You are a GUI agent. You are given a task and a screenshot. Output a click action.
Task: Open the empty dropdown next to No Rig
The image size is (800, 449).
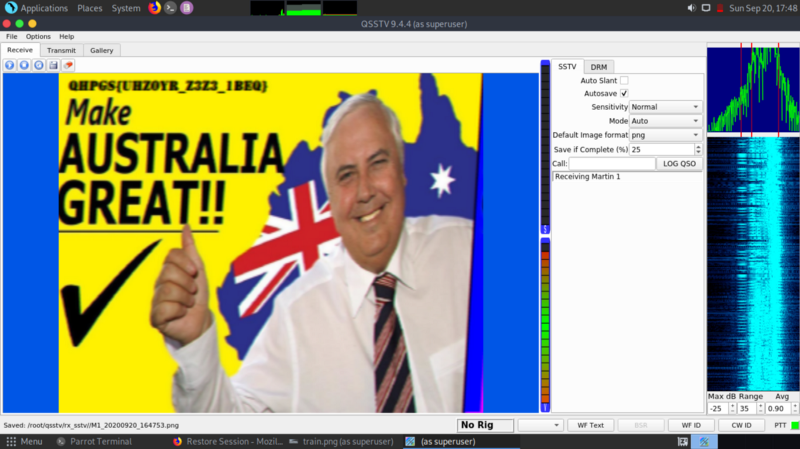click(540, 425)
